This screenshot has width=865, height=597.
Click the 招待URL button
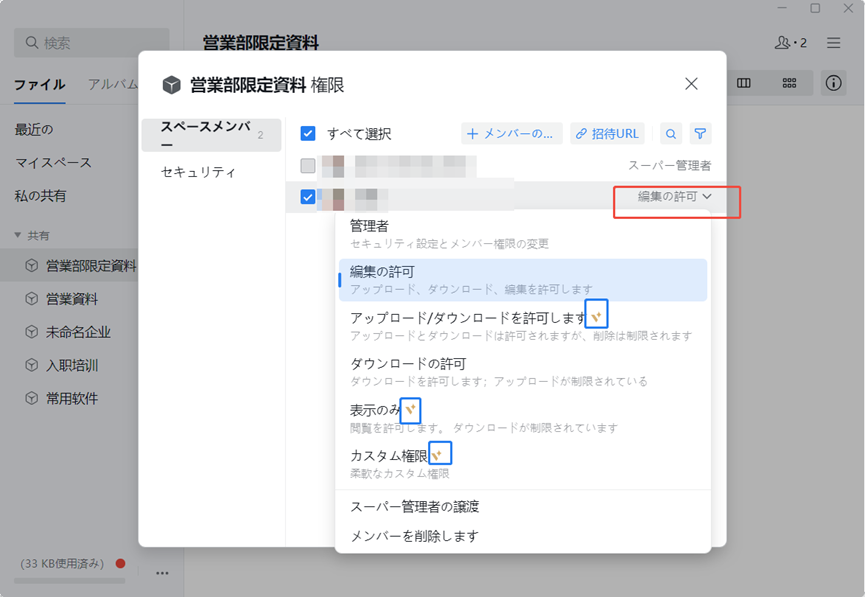pos(607,133)
